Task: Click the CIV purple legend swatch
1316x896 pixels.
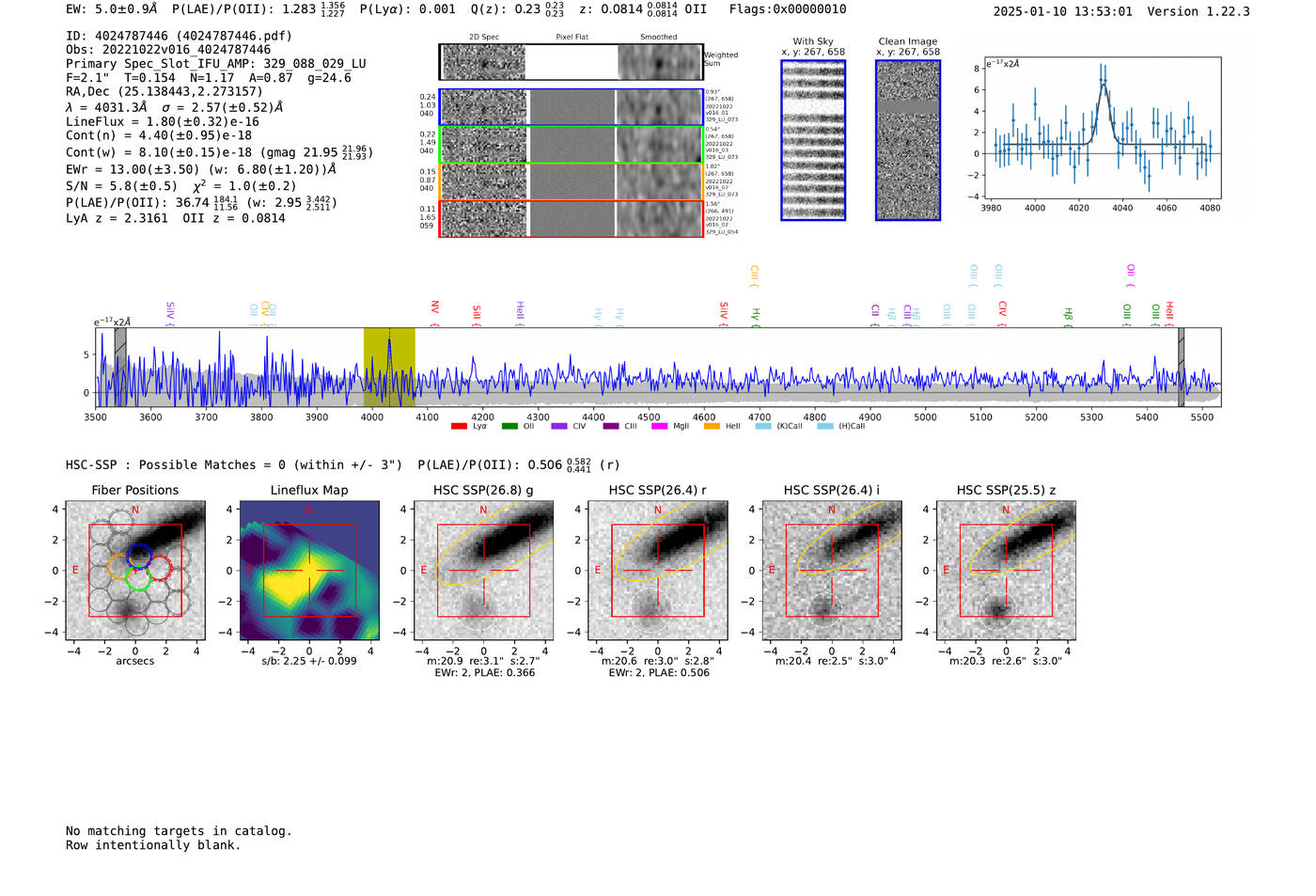Action: tap(559, 426)
